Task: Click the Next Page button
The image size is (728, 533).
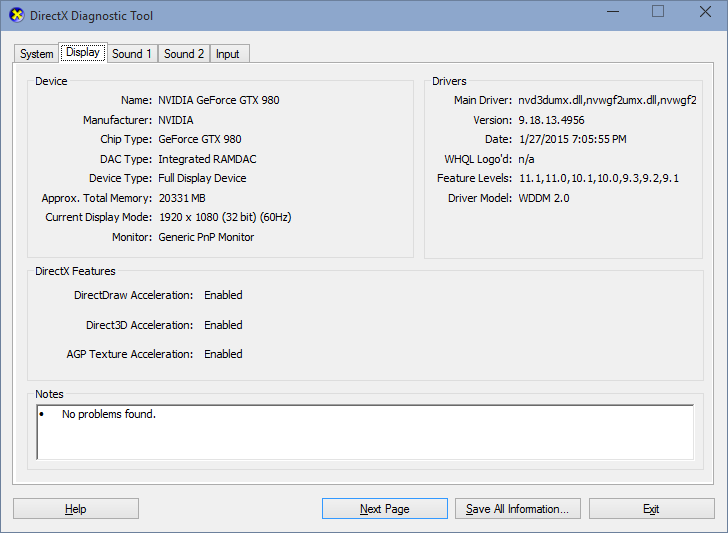Action: coord(384,509)
